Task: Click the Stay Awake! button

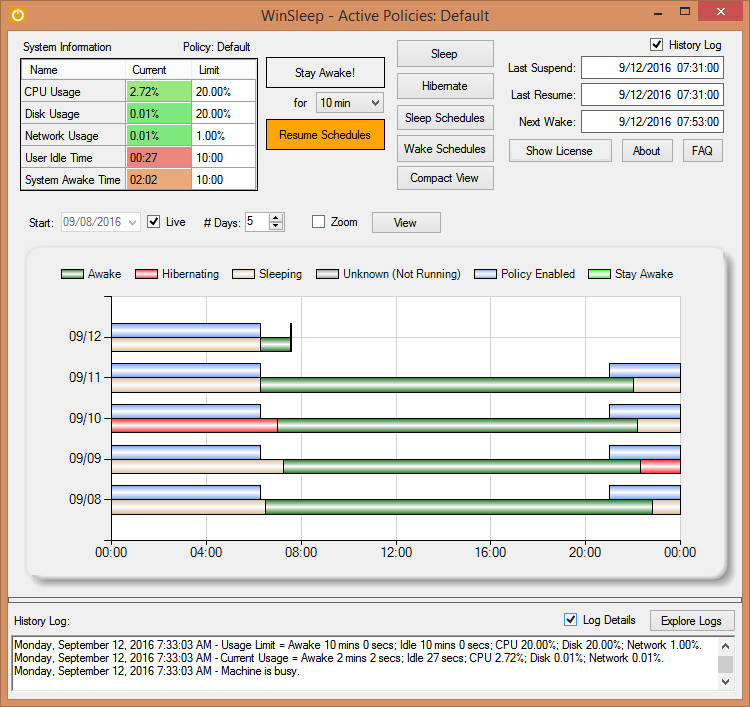Action: coord(325,73)
